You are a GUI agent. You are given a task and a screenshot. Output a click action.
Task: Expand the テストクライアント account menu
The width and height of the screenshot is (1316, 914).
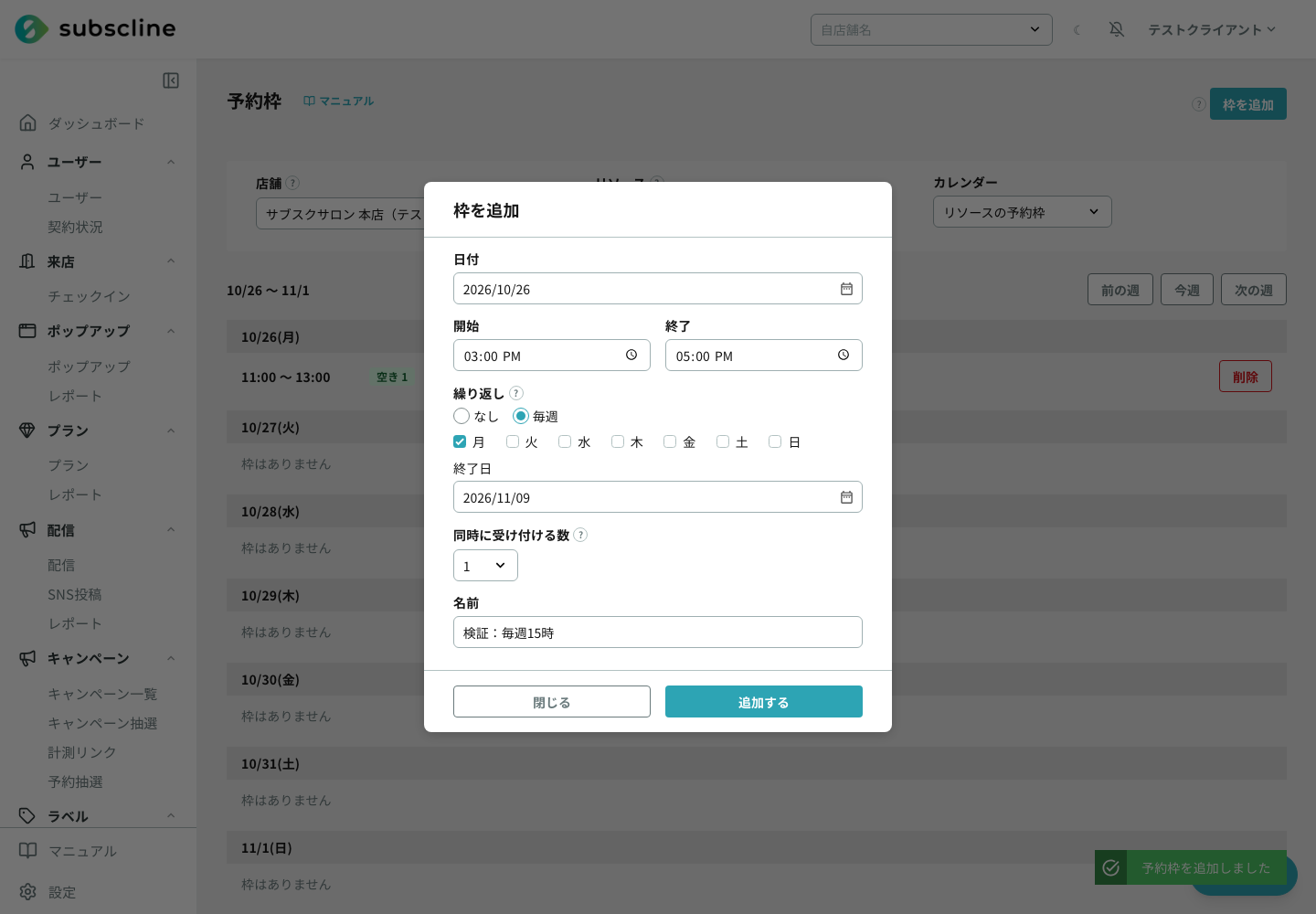point(1212,29)
